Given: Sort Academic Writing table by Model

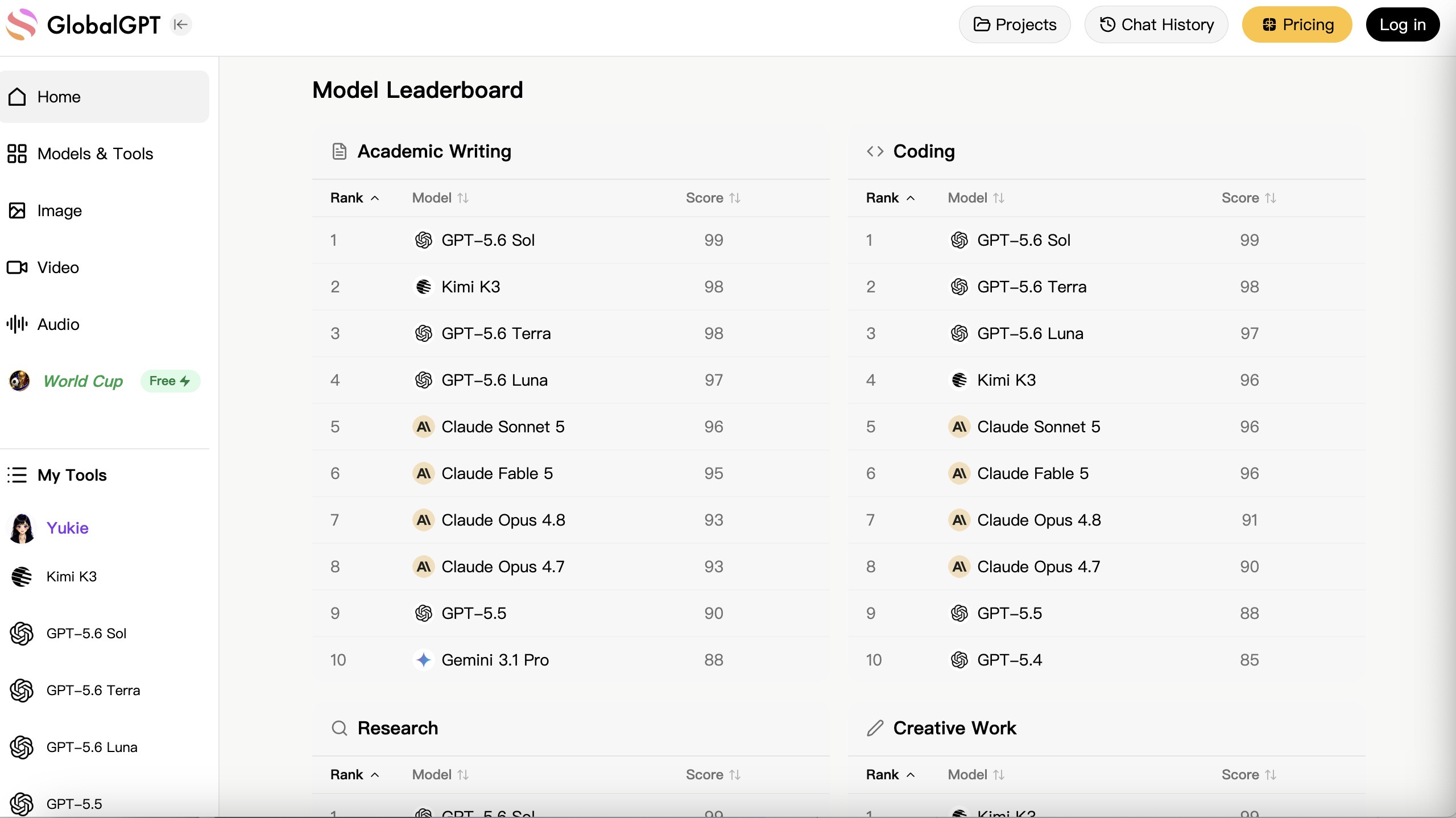Looking at the screenshot, I should [440, 198].
